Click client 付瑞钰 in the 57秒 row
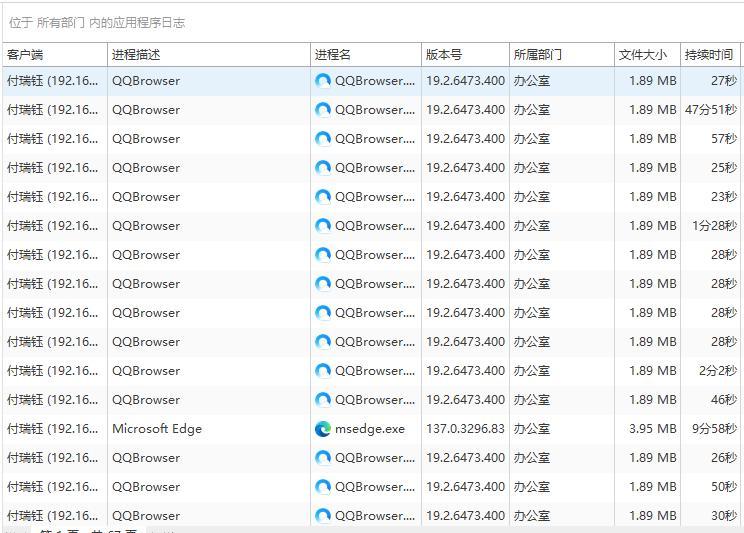 tap(53, 139)
